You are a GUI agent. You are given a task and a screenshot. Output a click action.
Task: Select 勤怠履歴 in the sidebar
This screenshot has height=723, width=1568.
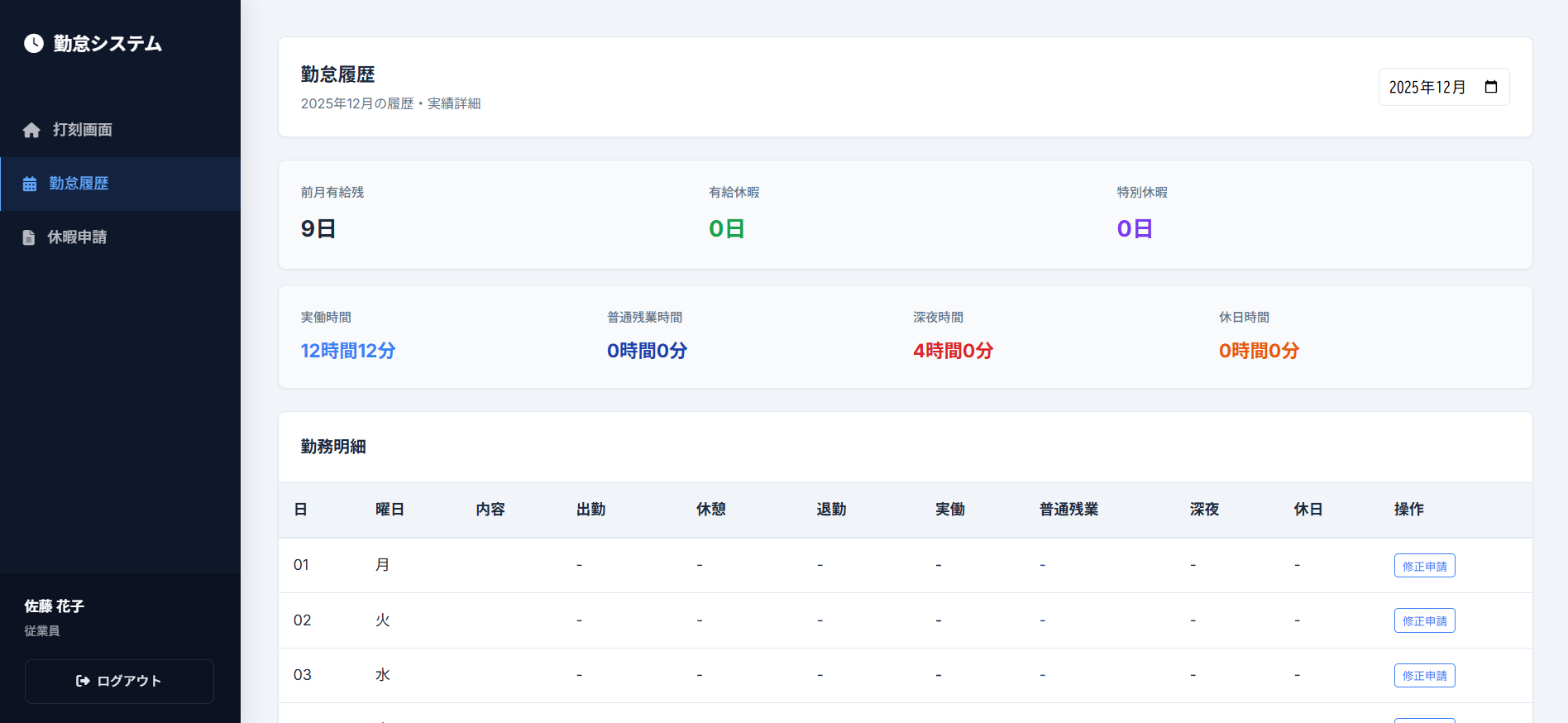coord(79,184)
